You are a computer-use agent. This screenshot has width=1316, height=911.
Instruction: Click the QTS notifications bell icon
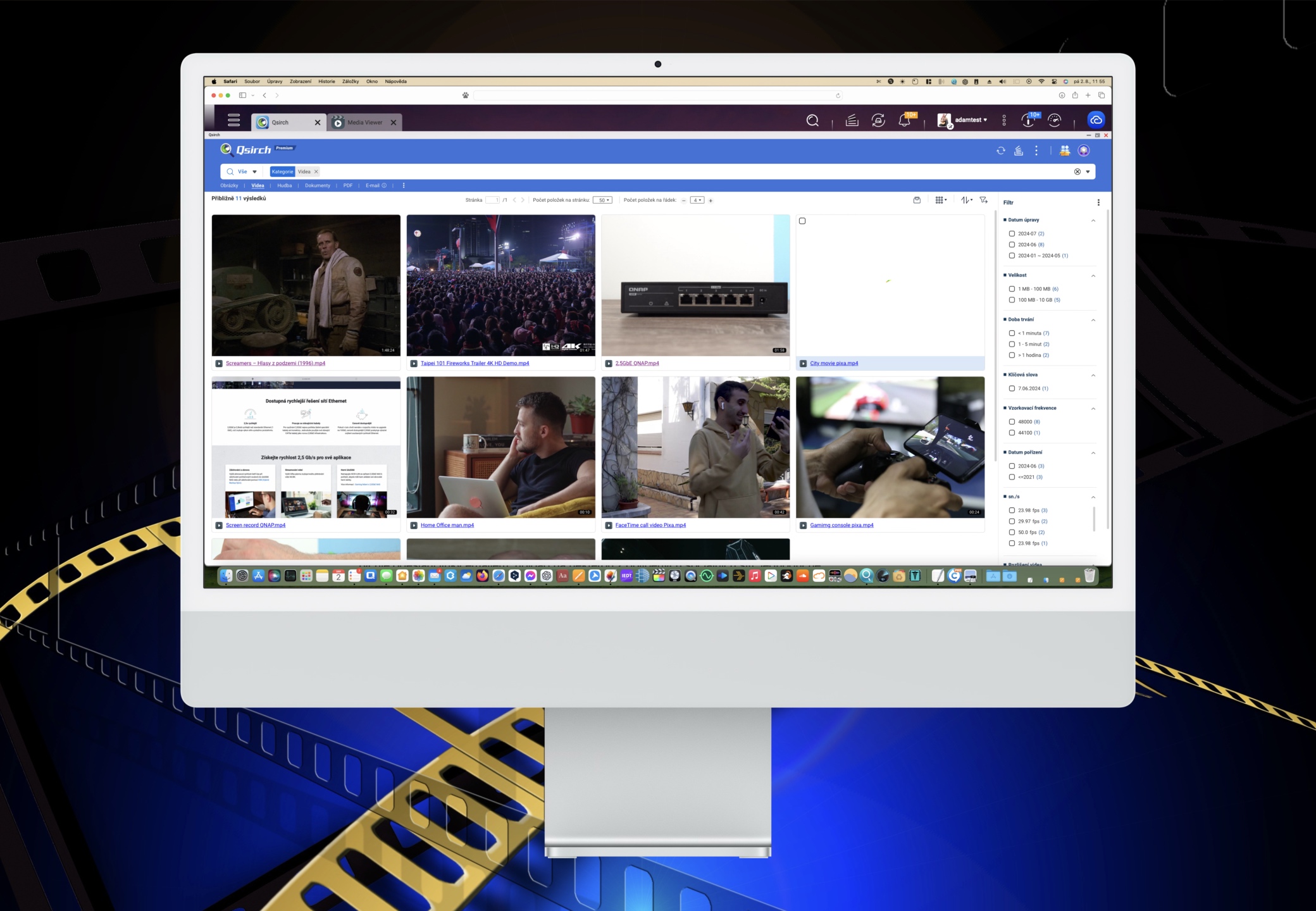pyautogui.click(x=904, y=120)
